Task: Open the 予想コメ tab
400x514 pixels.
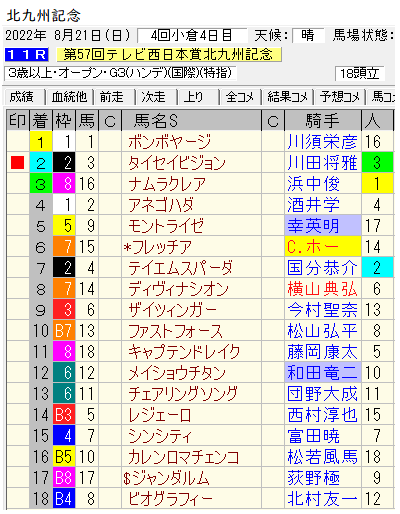Action: [x=340, y=97]
